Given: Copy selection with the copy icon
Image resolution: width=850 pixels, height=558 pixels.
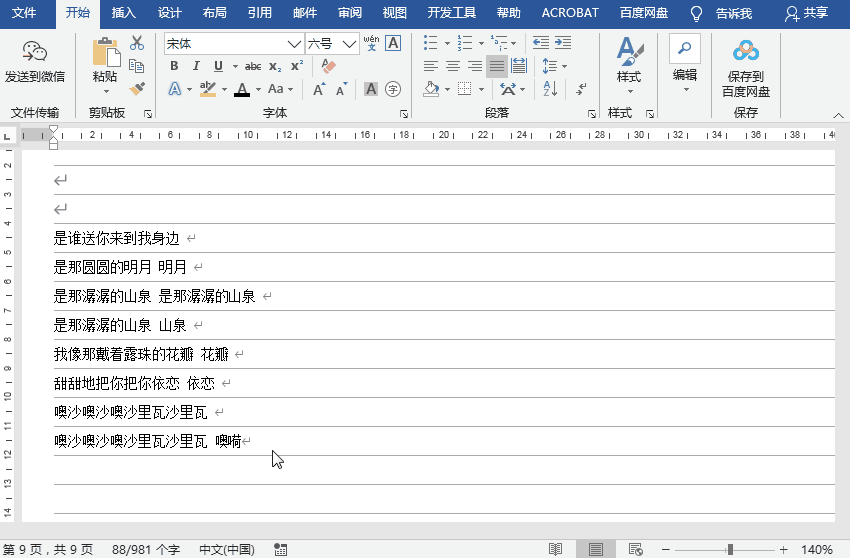Looking at the screenshot, I should click(x=137, y=66).
